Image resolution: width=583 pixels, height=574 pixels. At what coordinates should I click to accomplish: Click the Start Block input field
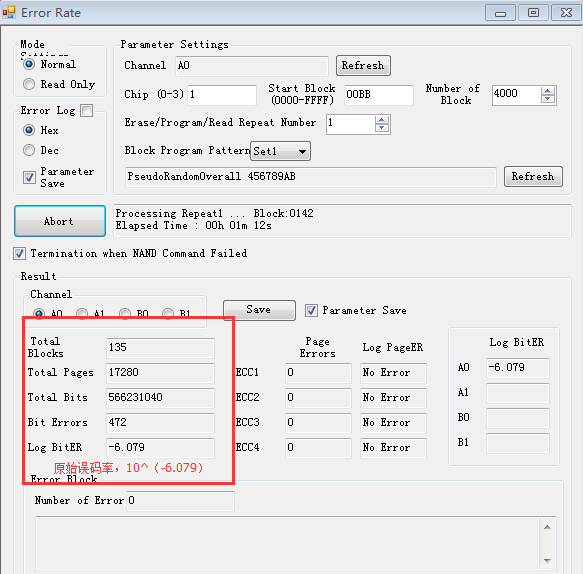point(379,94)
